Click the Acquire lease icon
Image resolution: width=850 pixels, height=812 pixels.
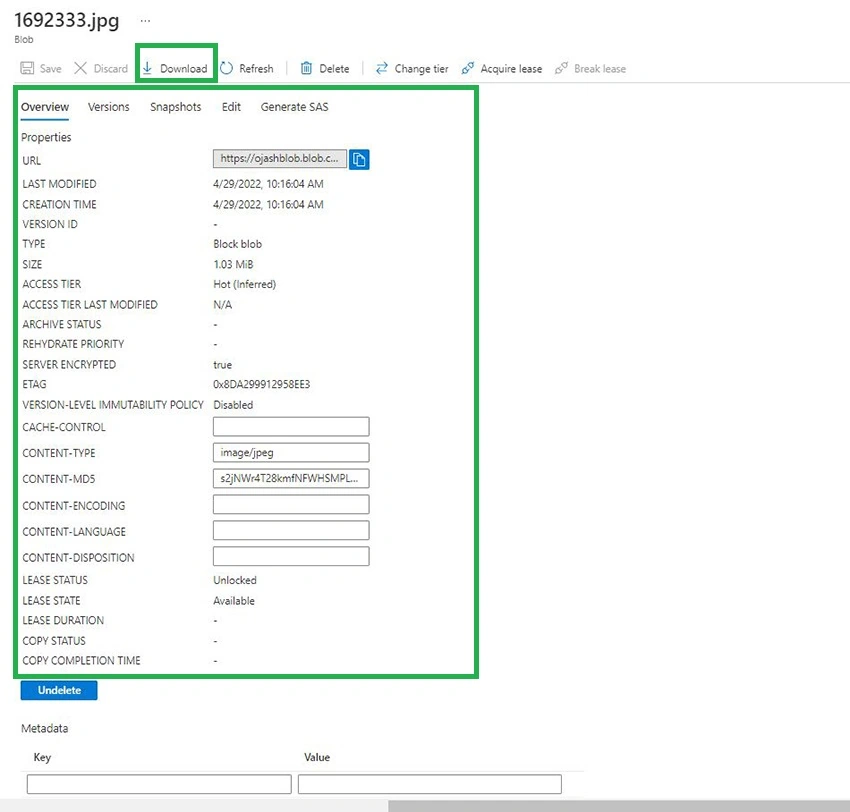tap(467, 68)
